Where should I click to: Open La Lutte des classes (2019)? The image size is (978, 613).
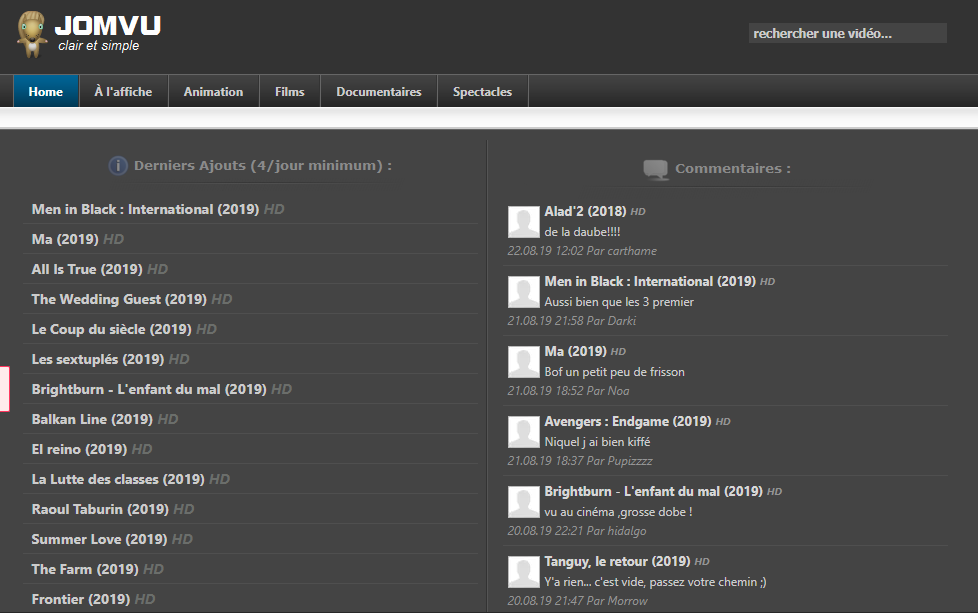[118, 479]
